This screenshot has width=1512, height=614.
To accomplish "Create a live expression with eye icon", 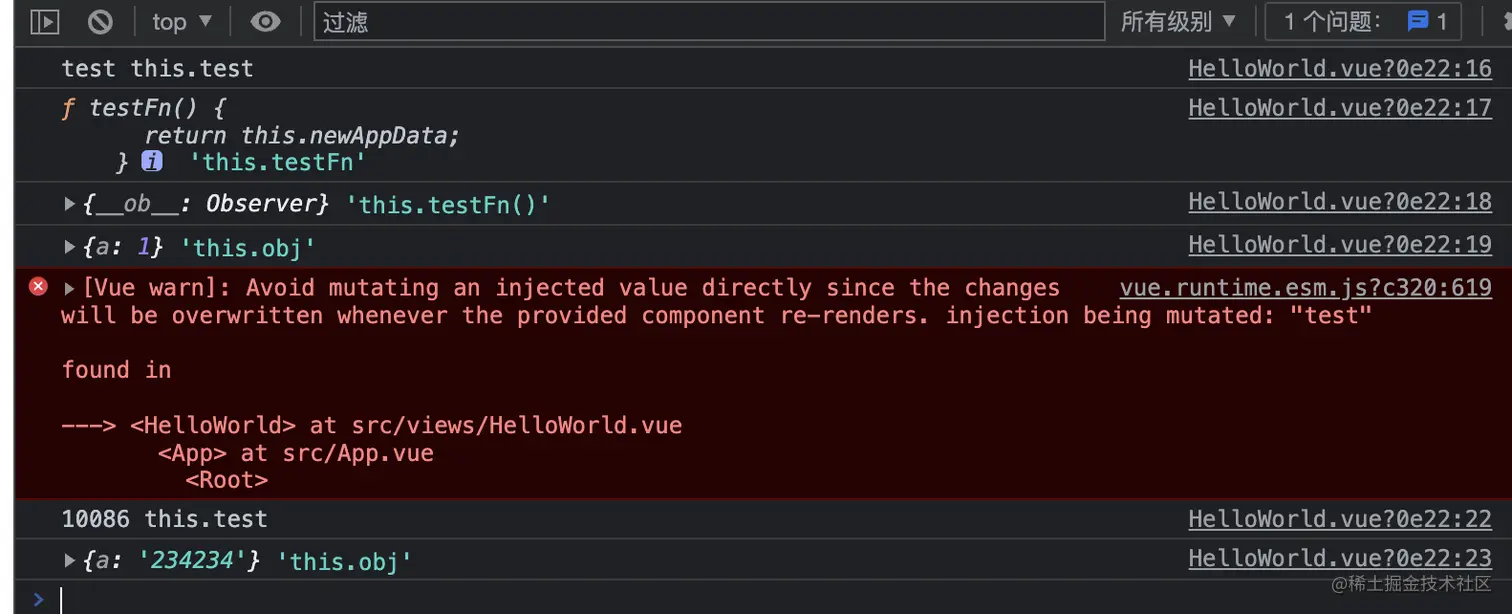I will (x=265, y=21).
